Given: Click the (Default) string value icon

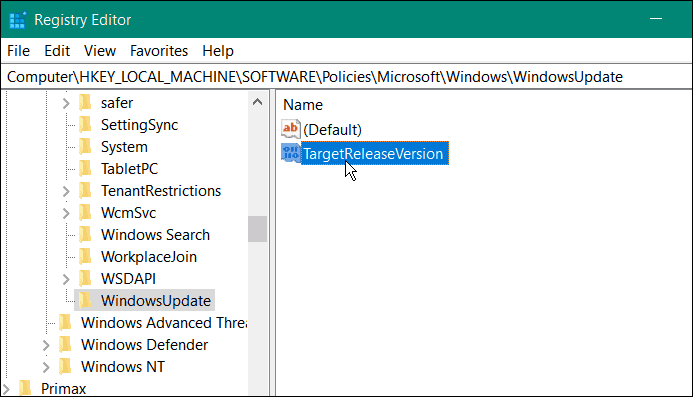Looking at the screenshot, I should 291,129.
